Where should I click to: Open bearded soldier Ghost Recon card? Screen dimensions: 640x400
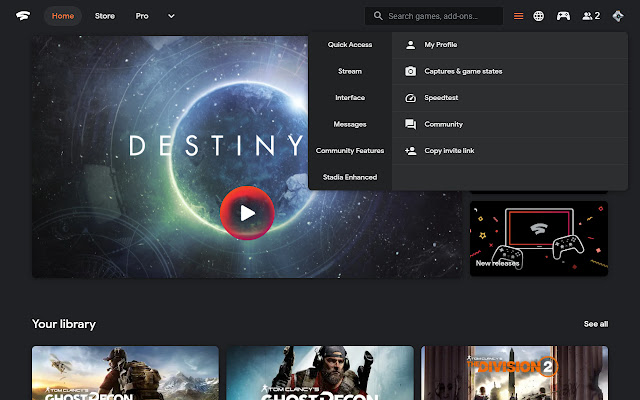coord(320,373)
